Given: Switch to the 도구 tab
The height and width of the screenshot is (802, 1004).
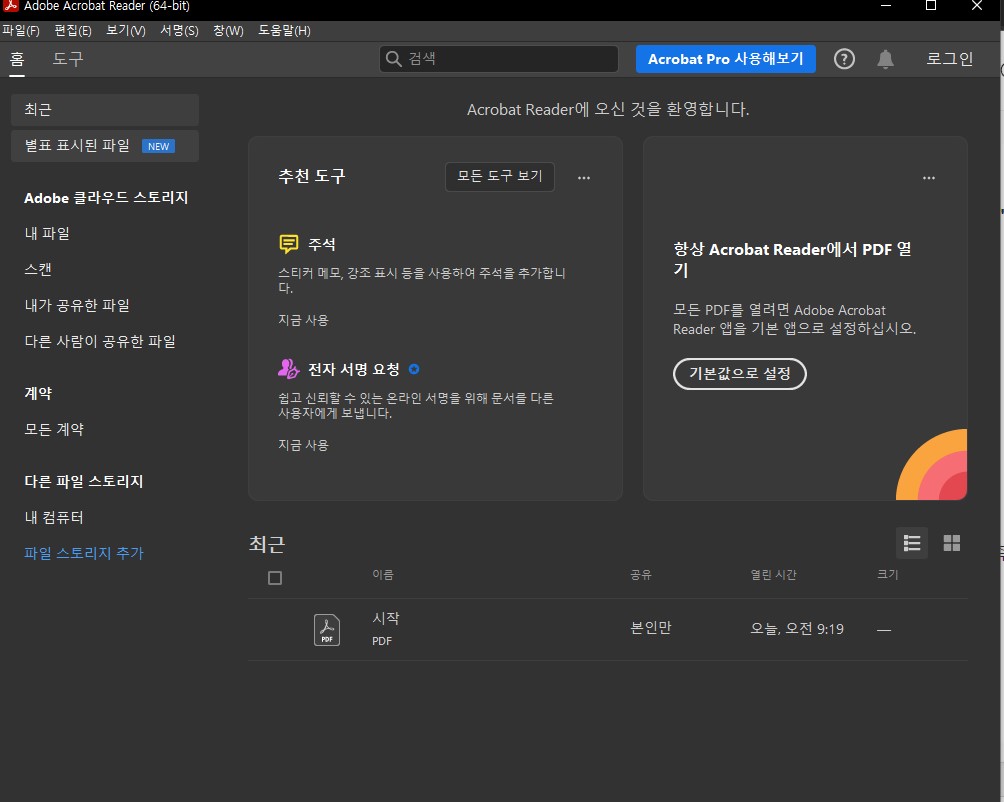Looking at the screenshot, I should click(68, 59).
